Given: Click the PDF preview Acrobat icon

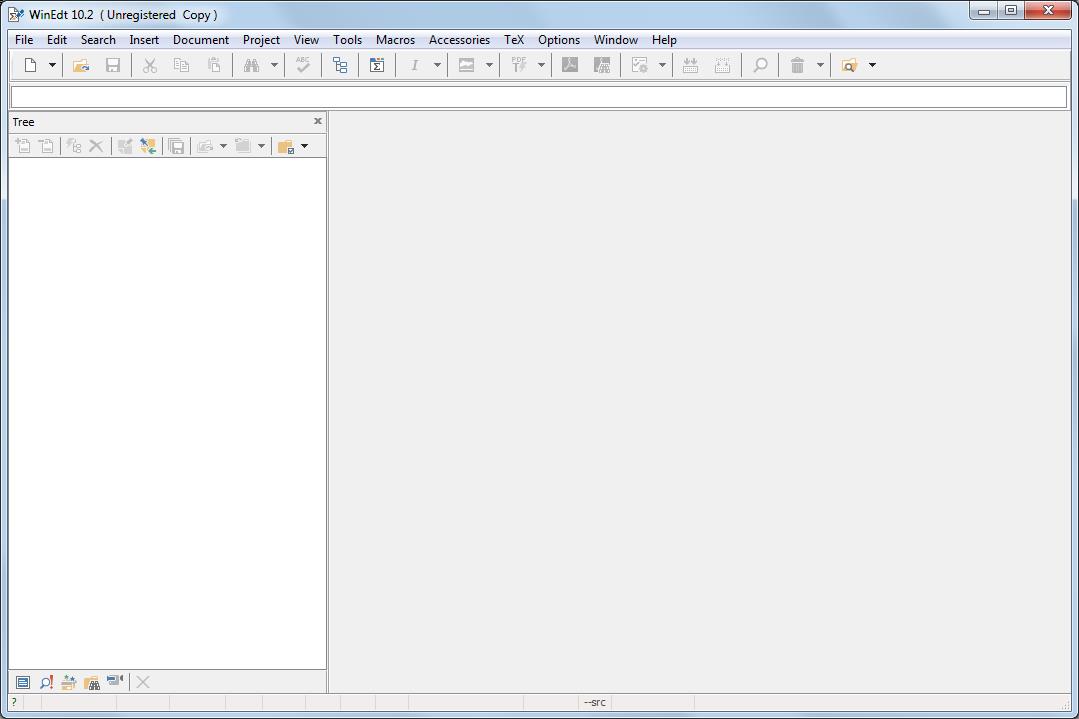Looking at the screenshot, I should [570, 65].
